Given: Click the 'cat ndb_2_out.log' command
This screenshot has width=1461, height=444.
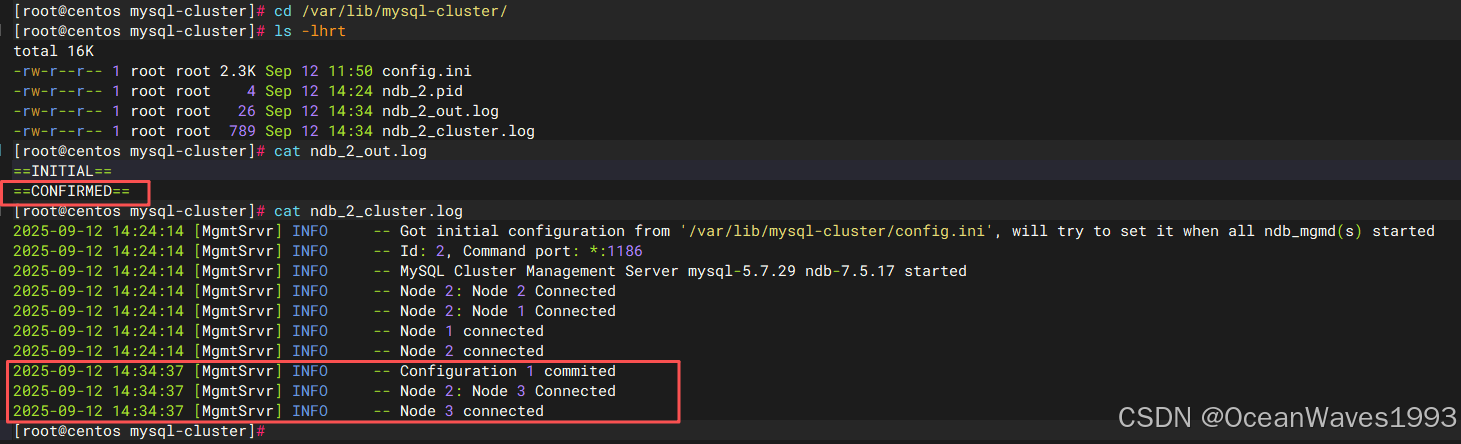Looking at the screenshot, I should coord(350,151).
